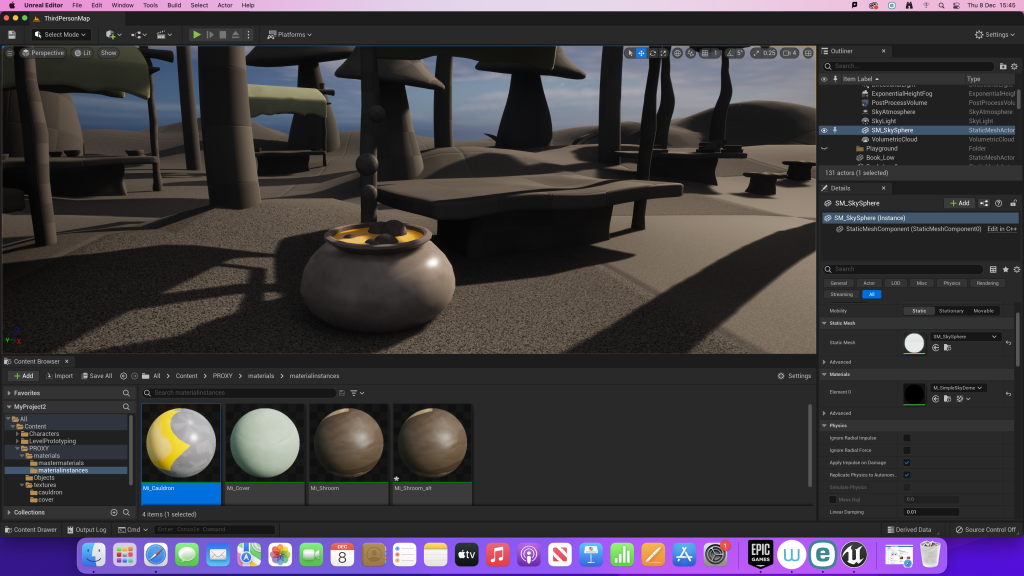Image resolution: width=1024 pixels, height=576 pixels.
Task: Click the Import button in Content Browser
Action: 59,376
